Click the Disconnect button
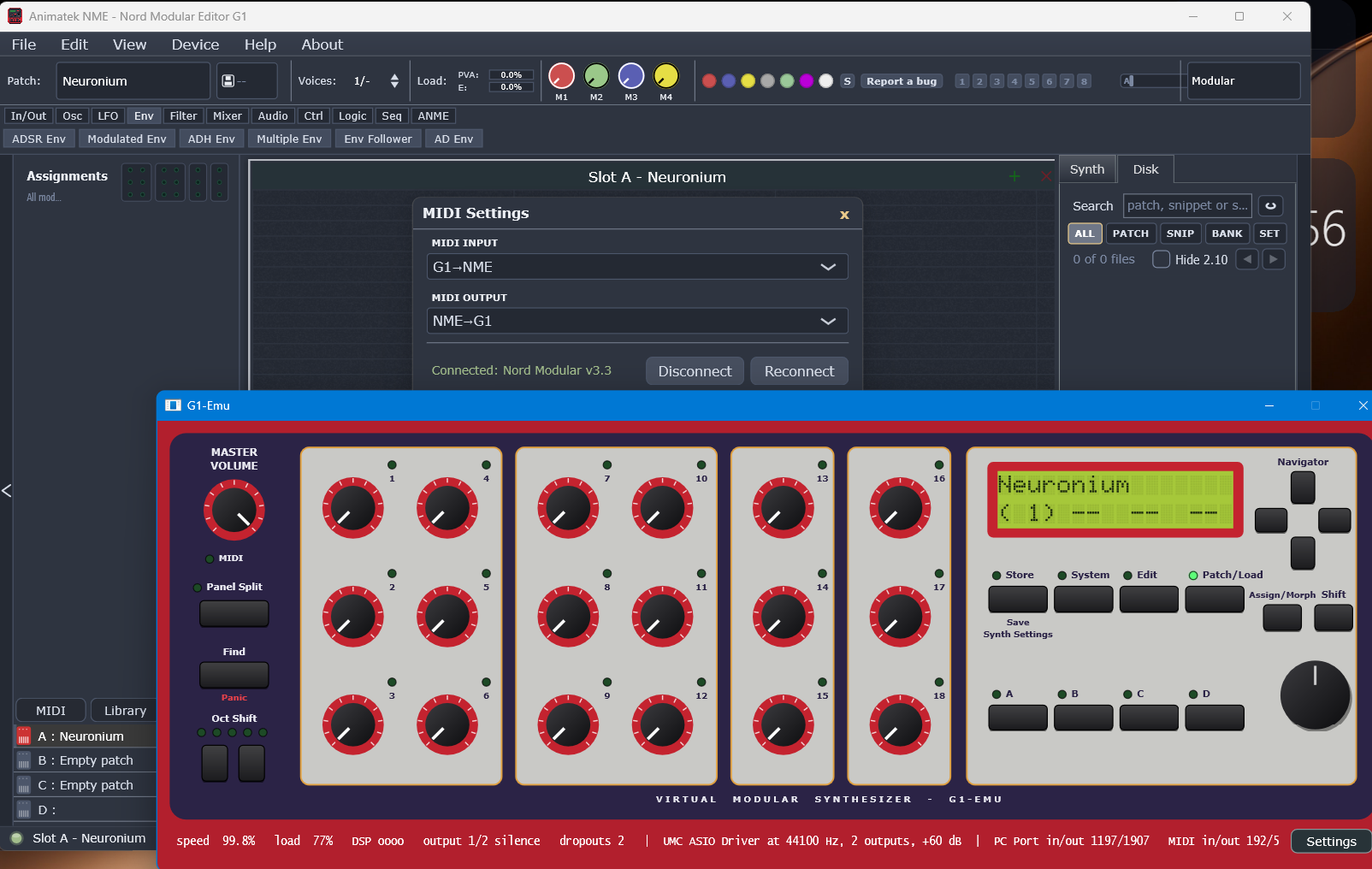The image size is (1372, 869). 695,371
